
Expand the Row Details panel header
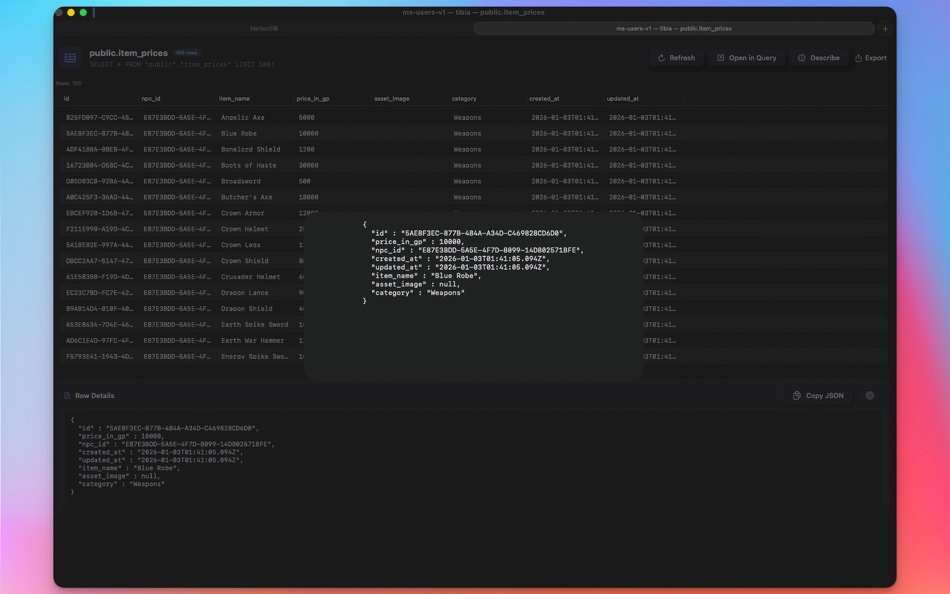[x=93, y=395]
